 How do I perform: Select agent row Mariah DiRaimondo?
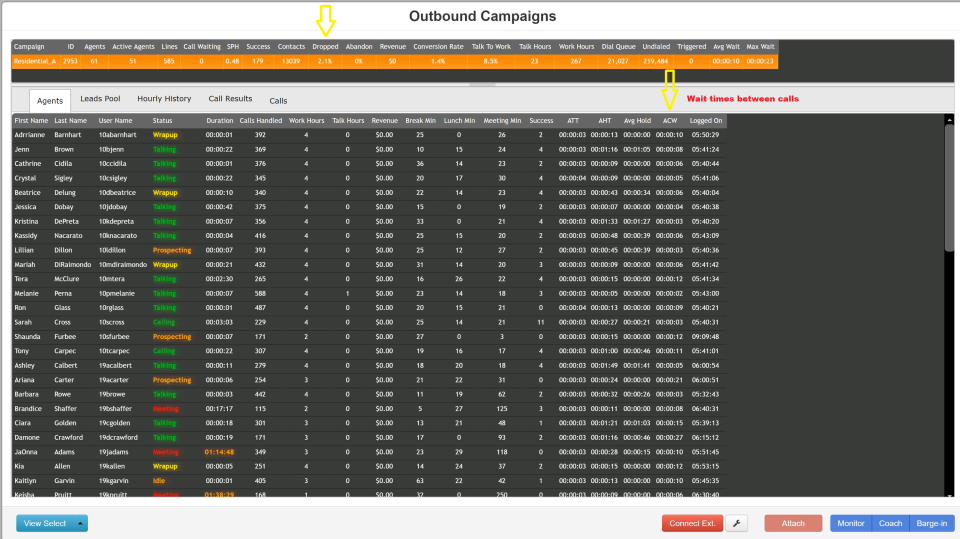tap(369, 265)
